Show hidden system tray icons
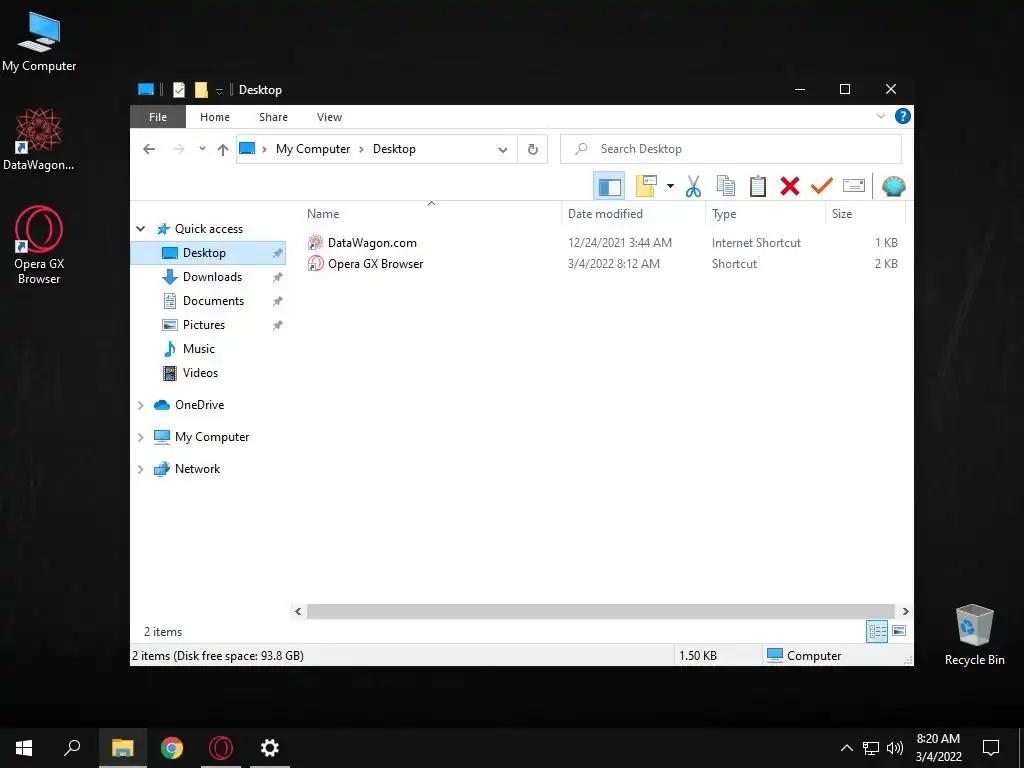Screen dimensions: 1024x768 846,748
